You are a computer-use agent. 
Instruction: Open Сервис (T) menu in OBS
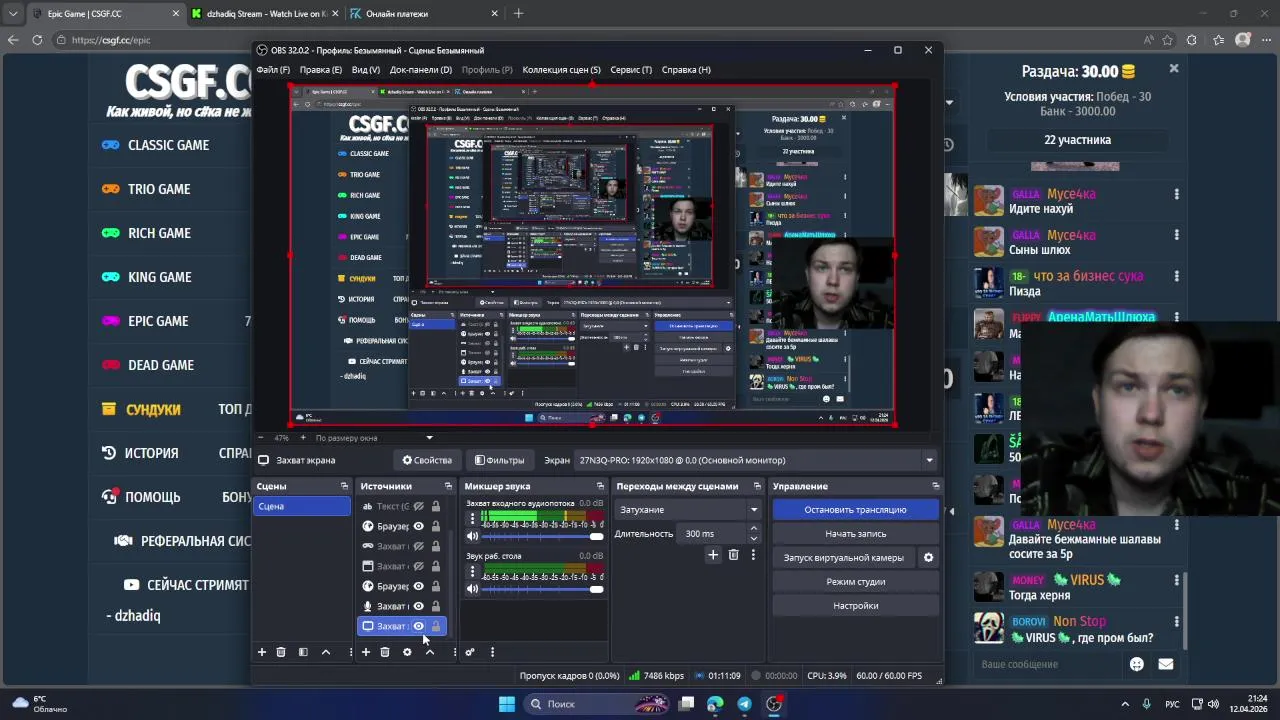coord(631,70)
